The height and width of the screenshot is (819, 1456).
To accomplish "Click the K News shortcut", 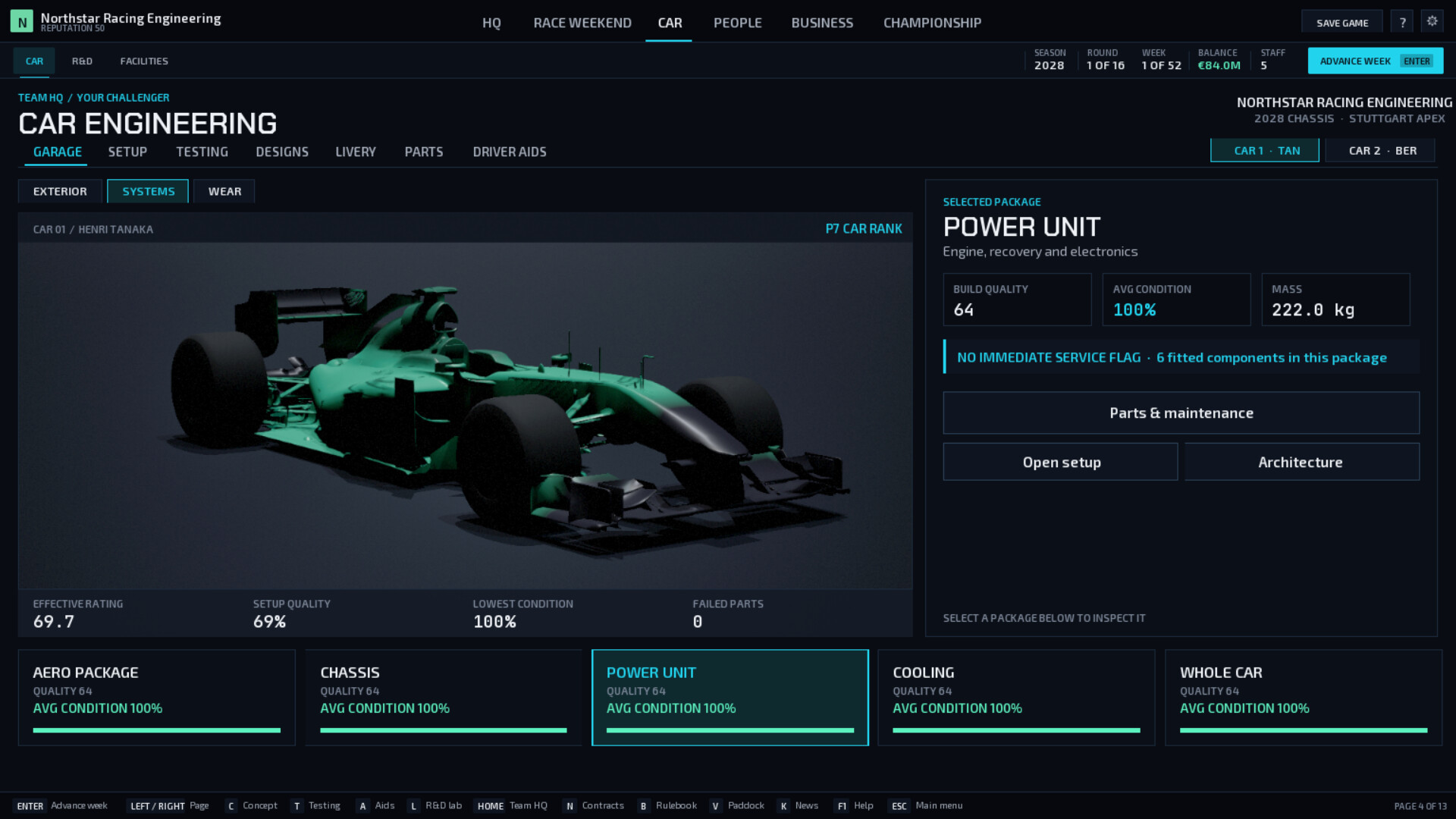I will tap(799, 805).
